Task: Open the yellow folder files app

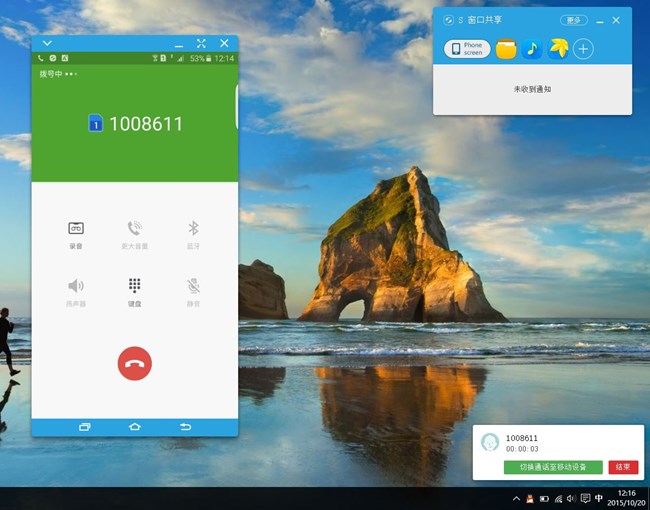Action: (x=506, y=49)
